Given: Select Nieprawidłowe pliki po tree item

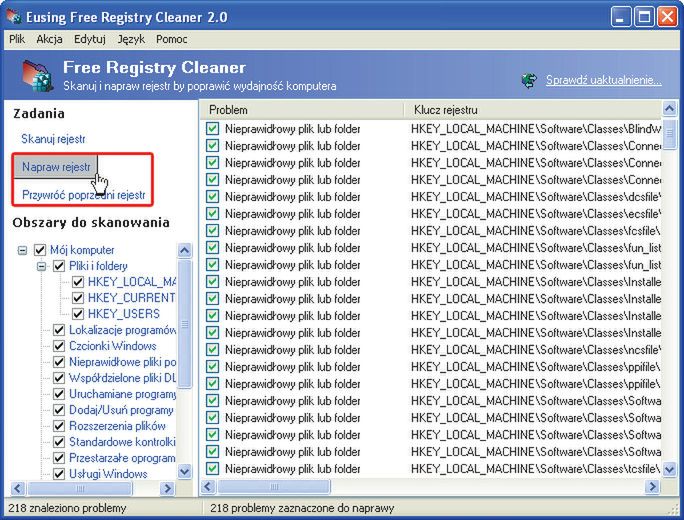Looking at the screenshot, I should [123, 362].
